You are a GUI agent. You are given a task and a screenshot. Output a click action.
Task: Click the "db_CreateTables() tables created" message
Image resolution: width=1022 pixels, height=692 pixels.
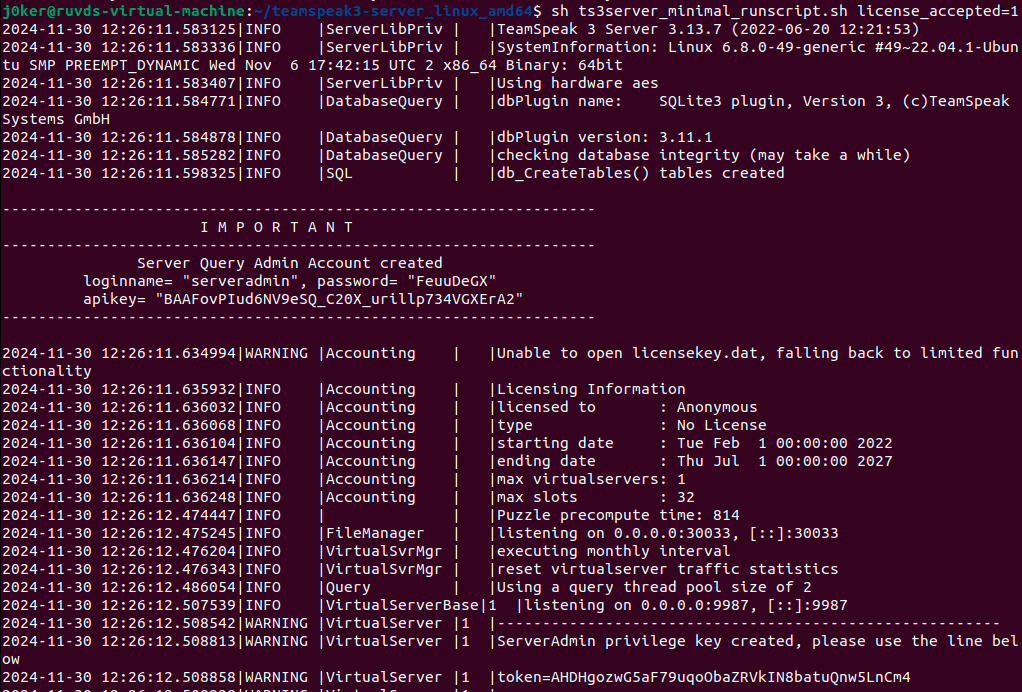pyautogui.click(x=641, y=173)
